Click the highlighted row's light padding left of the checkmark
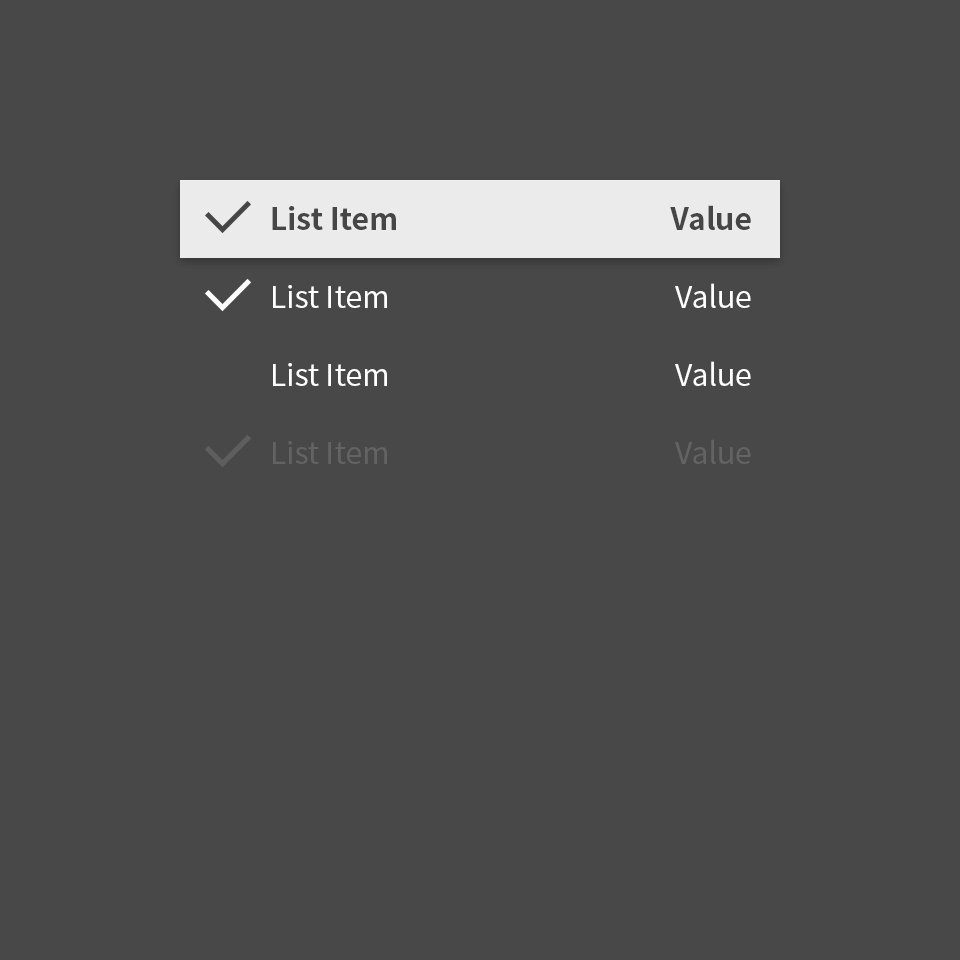The image size is (960, 960). (192, 219)
